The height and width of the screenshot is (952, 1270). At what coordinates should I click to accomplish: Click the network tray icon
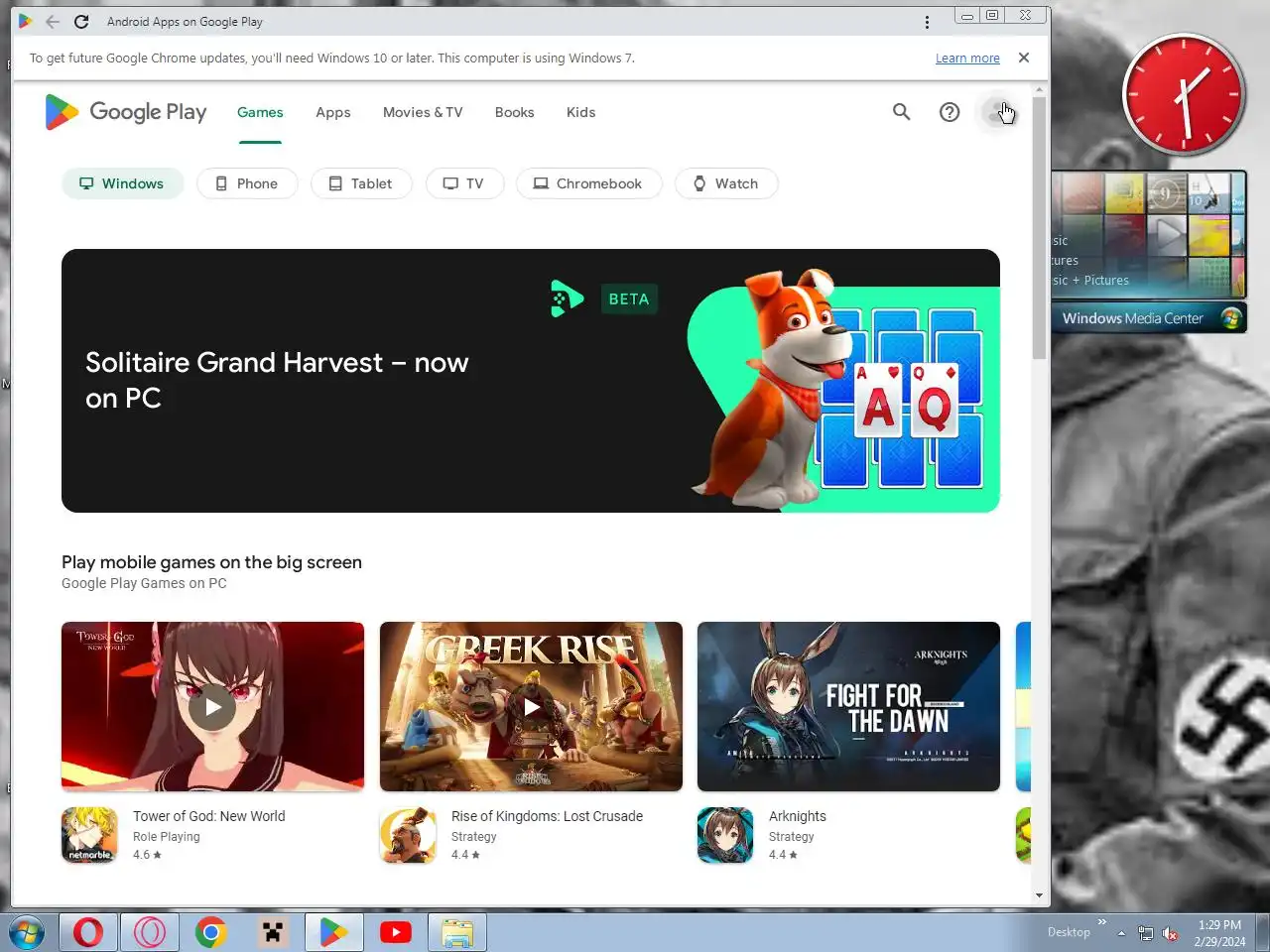tap(1146, 933)
